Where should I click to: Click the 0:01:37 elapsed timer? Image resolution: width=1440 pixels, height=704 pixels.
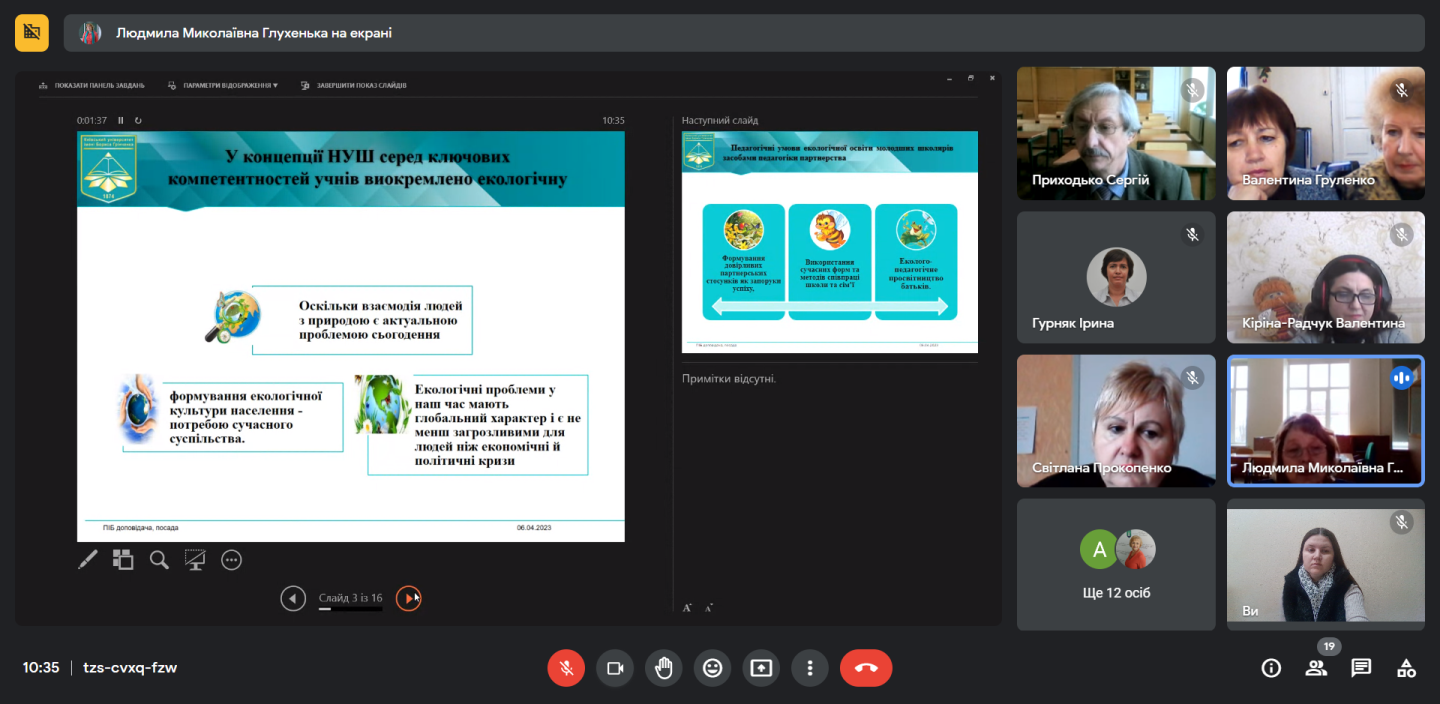(92, 120)
